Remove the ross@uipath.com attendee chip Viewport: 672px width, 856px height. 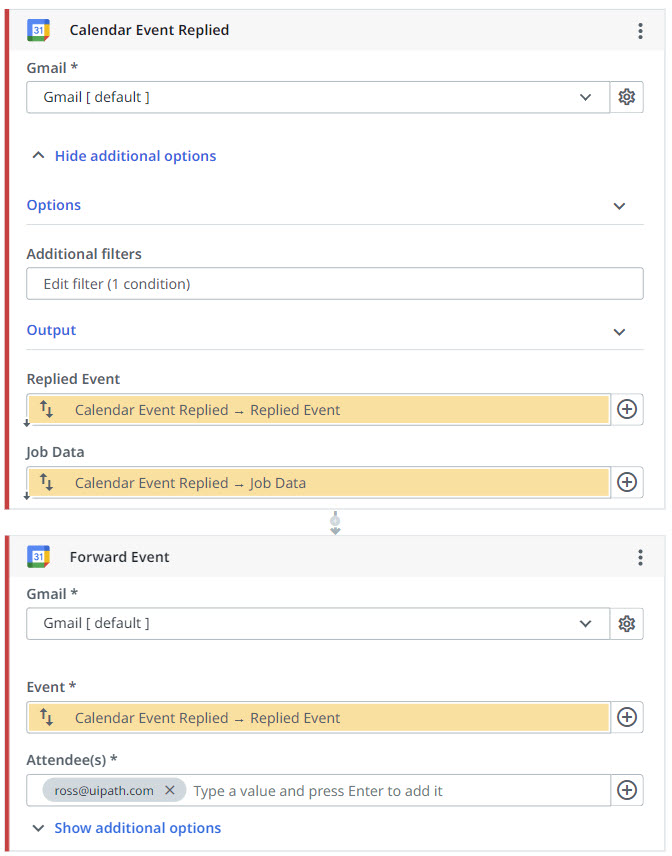[x=170, y=790]
